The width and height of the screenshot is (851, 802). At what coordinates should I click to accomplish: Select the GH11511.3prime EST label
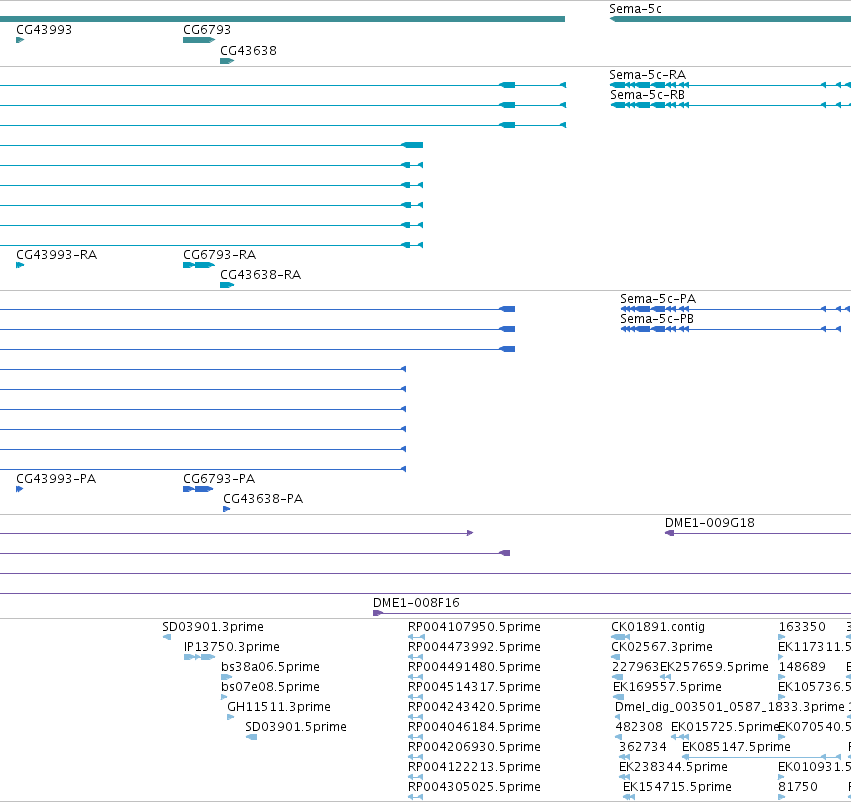[279, 707]
